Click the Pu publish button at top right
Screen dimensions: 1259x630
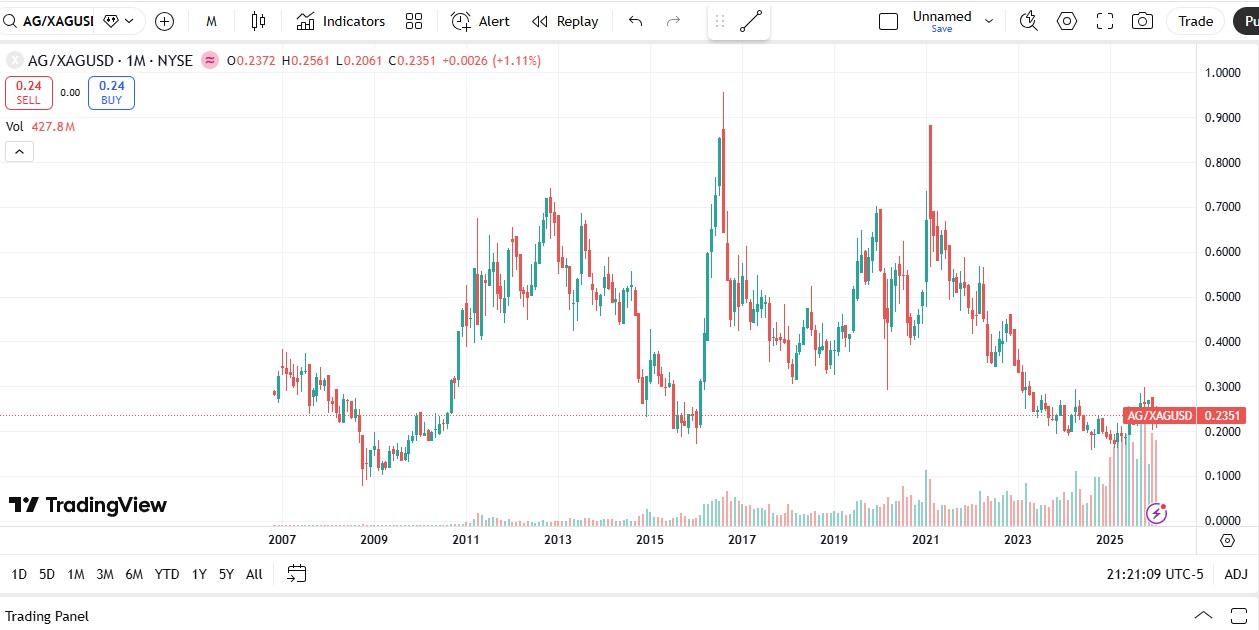point(1246,21)
